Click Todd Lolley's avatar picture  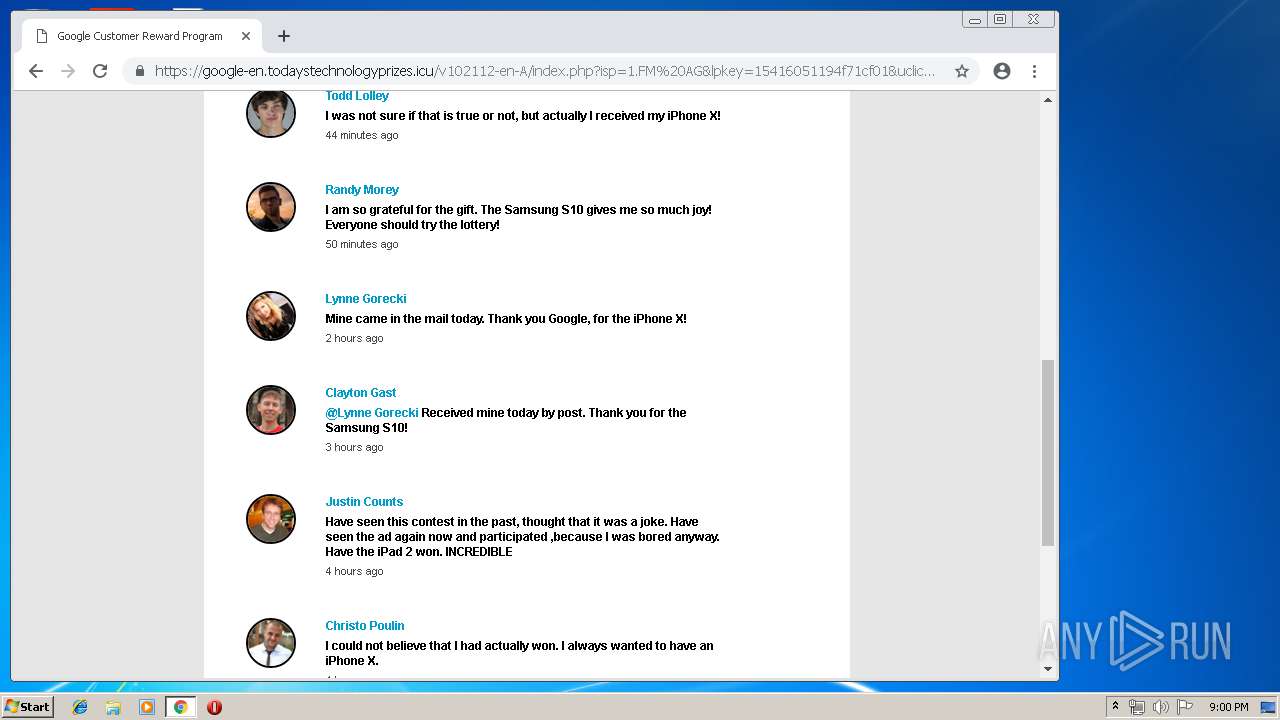(x=271, y=113)
